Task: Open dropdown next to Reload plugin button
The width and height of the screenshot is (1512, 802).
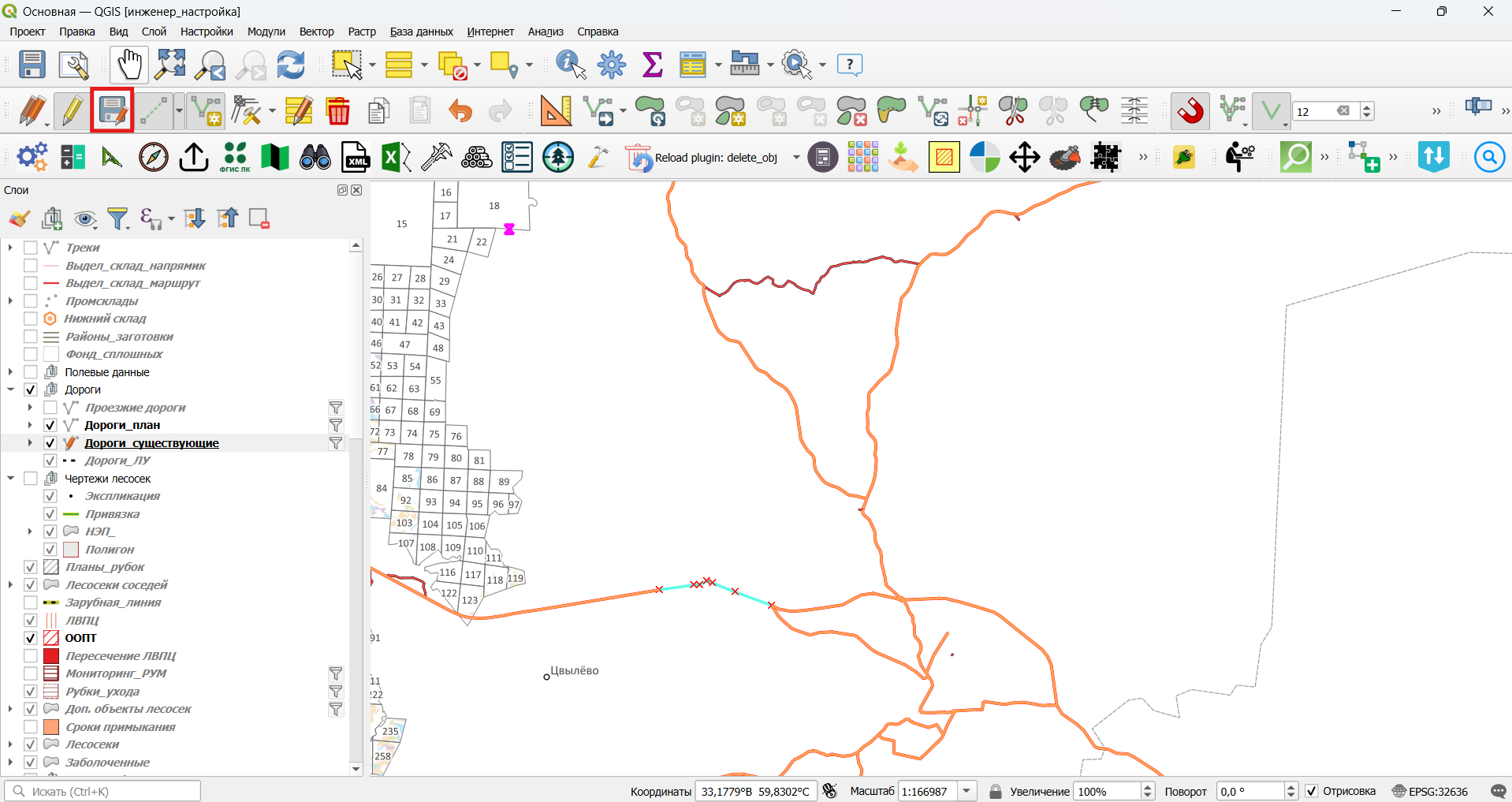Action: point(795,158)
